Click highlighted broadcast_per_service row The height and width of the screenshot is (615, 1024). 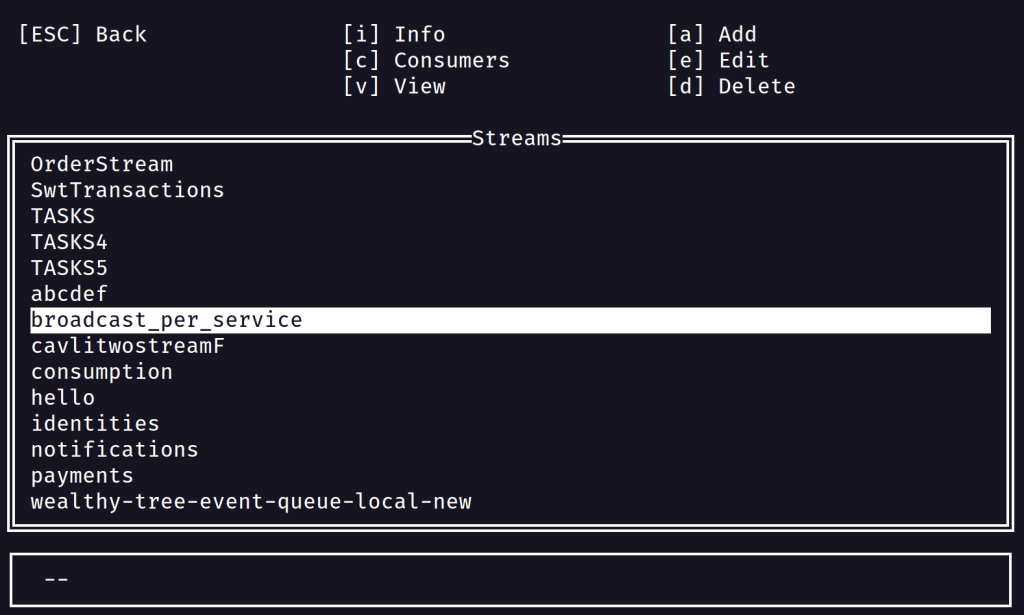(x=511, y=321)
